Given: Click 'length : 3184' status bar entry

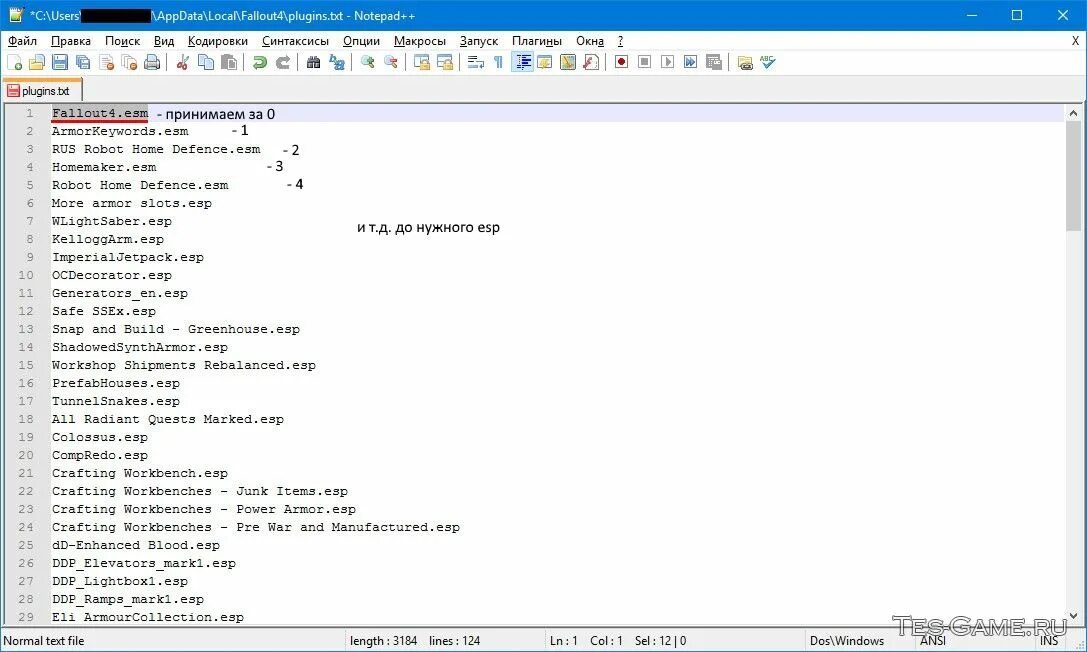Looking at the screenshot, I should point(383,641).
